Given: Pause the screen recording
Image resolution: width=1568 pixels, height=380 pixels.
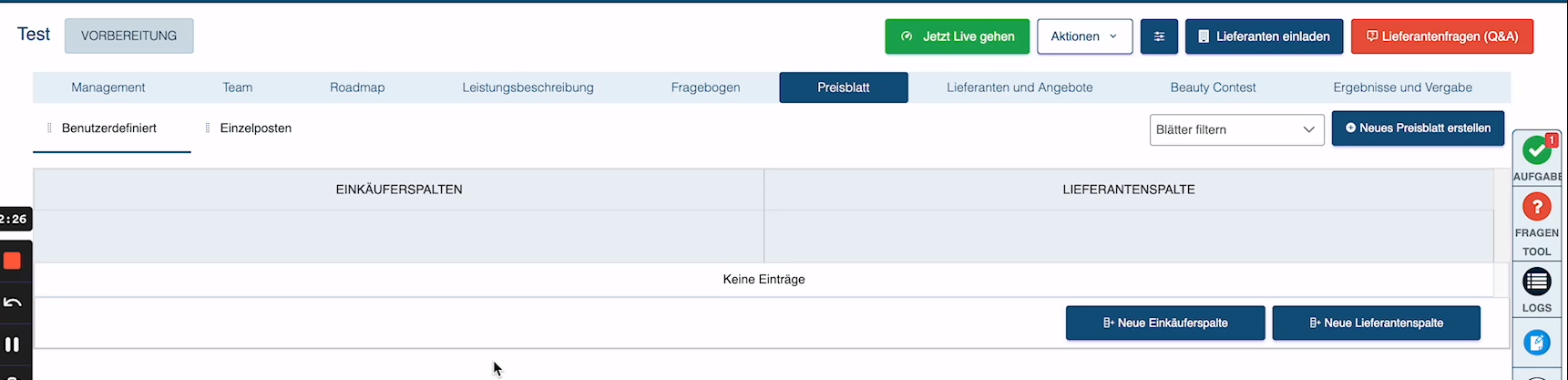Looking at the screenshot, I should [x=13, y=344].
